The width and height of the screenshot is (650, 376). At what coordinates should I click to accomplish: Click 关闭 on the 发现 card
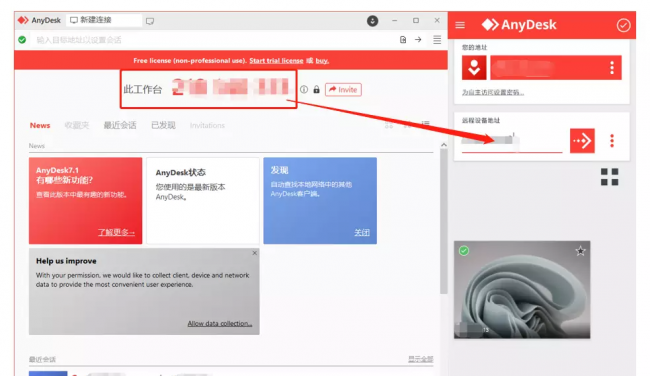pos(362,233)
